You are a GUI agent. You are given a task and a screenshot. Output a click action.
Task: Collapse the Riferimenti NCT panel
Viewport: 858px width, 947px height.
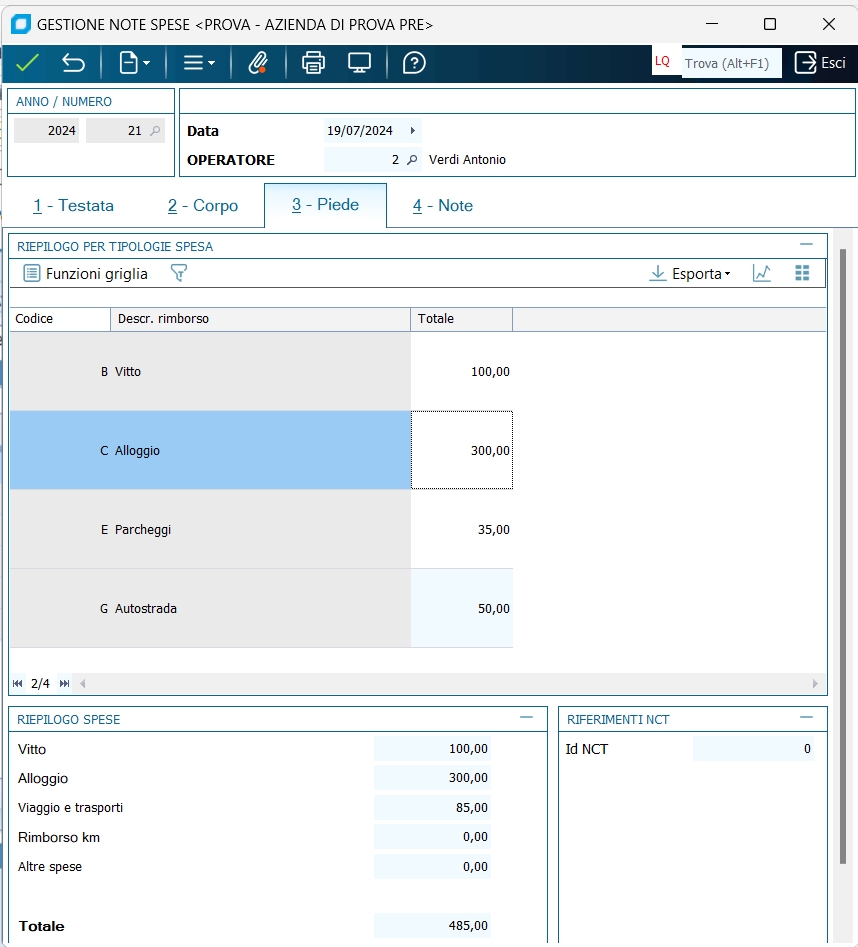pos(806,718)
